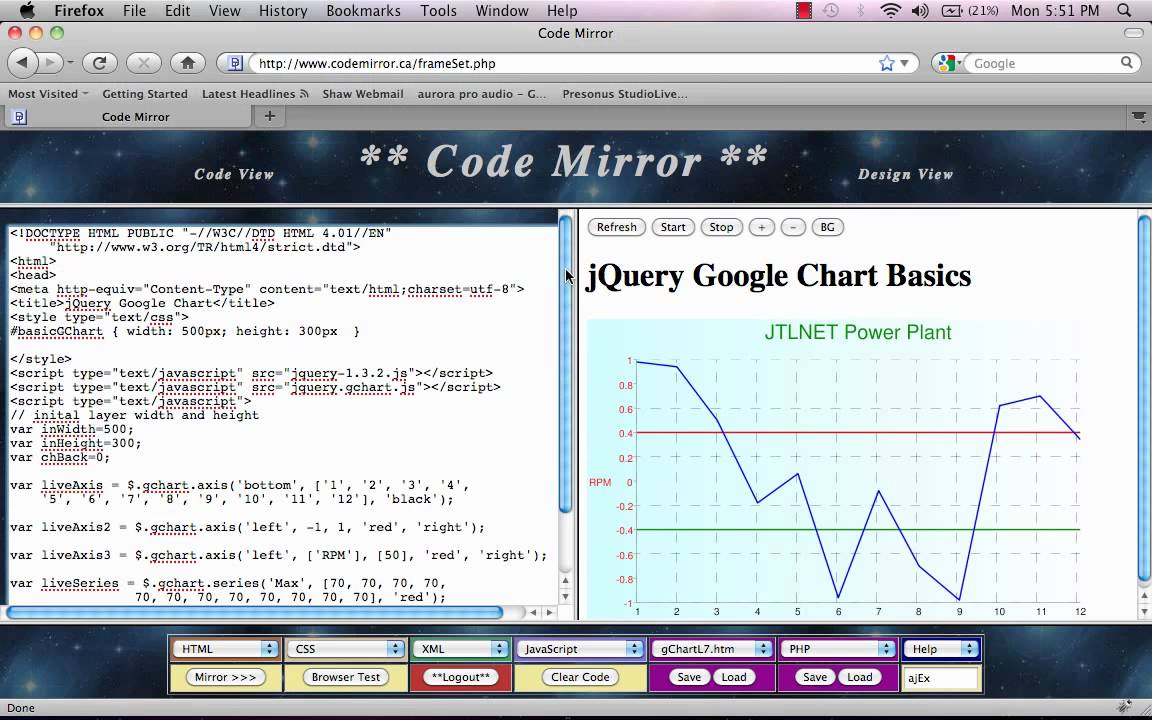Click the Design View vertical scrollbar
The height and width of the screenshot is (720, 1152).
pyautogui.click(x=1145, y=397)
